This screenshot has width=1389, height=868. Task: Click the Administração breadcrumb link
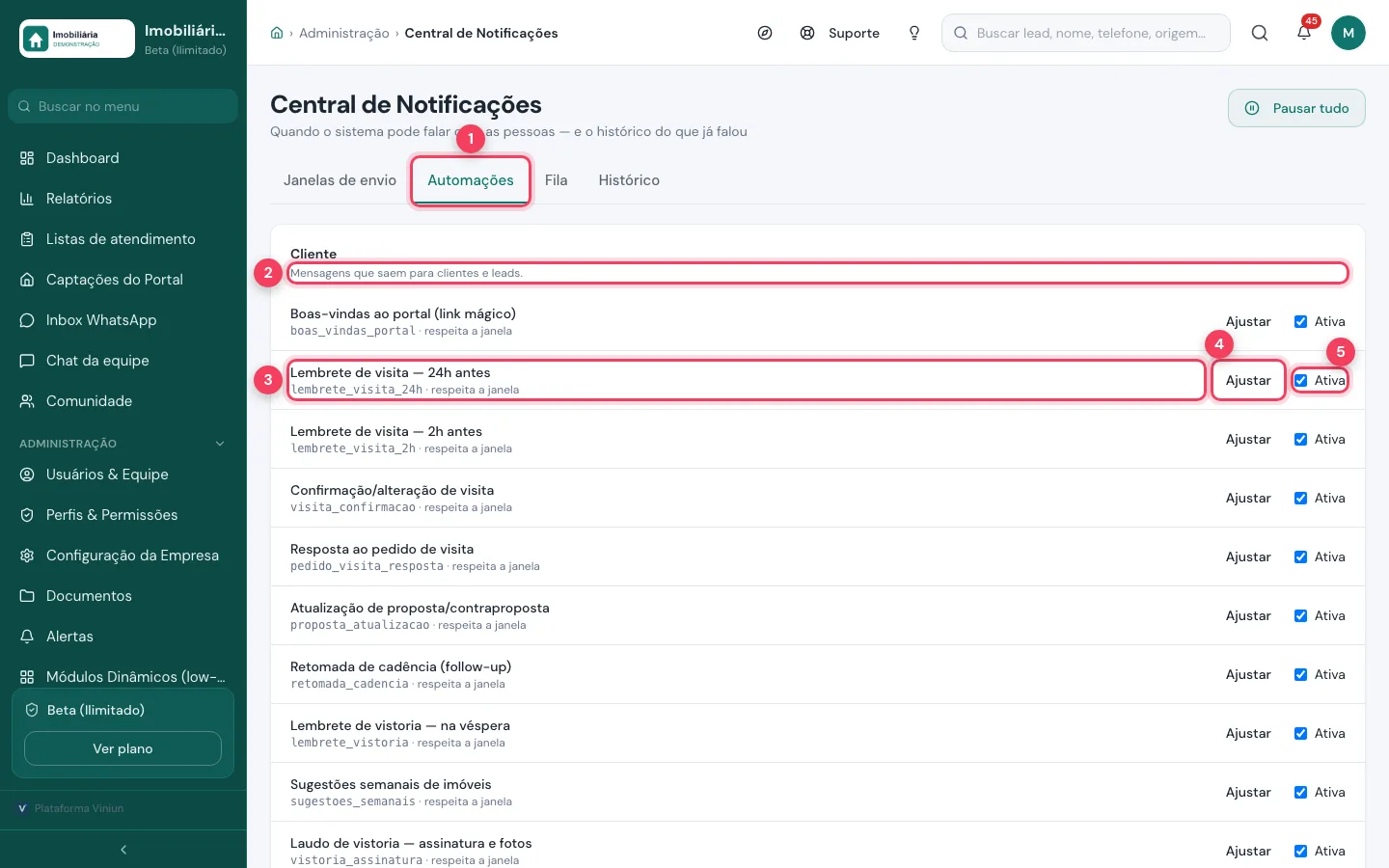pyautogui.click(x=344, y=33)
